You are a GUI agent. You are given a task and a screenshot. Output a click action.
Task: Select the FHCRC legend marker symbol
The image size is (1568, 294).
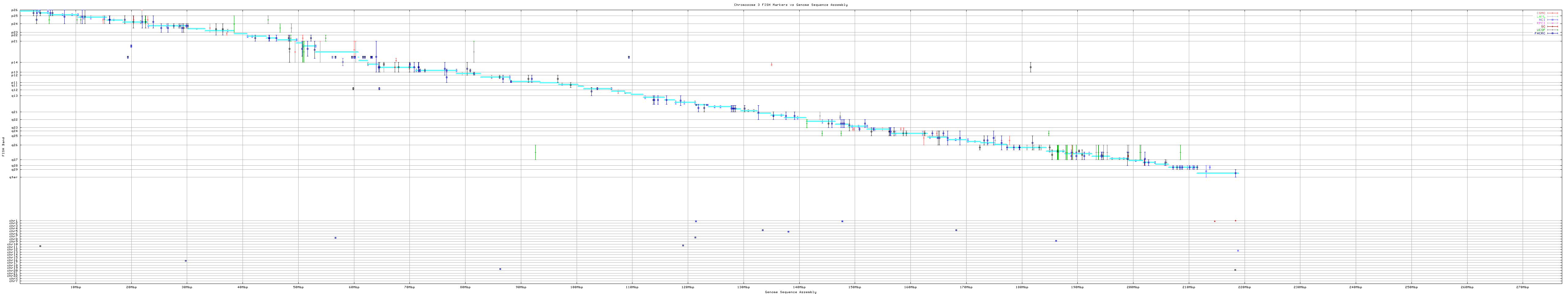pos(1552,33)
